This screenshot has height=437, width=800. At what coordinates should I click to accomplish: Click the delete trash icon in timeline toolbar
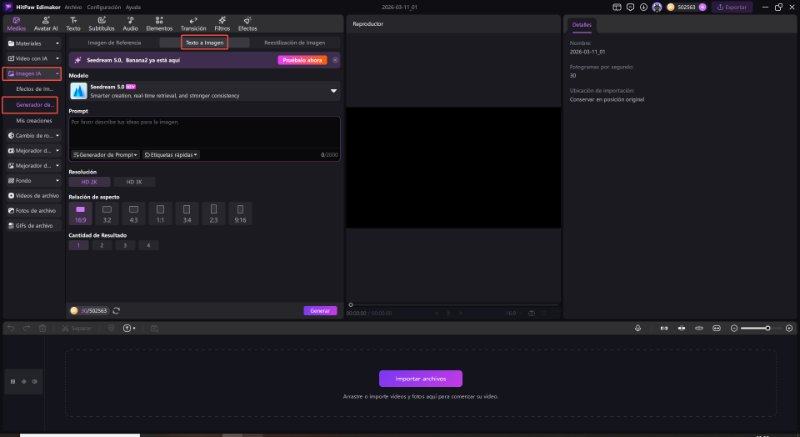(x=42, y=328)
